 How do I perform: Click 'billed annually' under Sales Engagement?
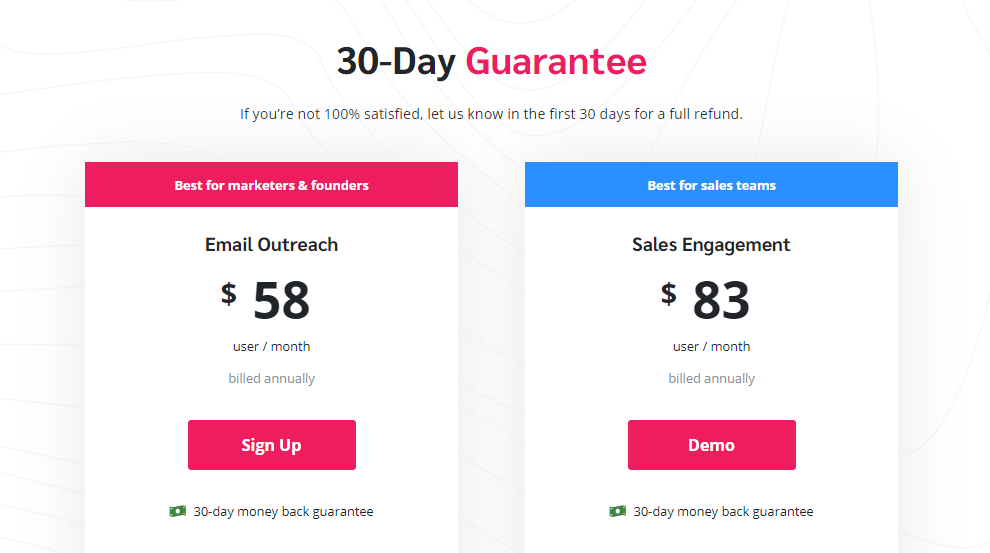click(x=712, y=378)
